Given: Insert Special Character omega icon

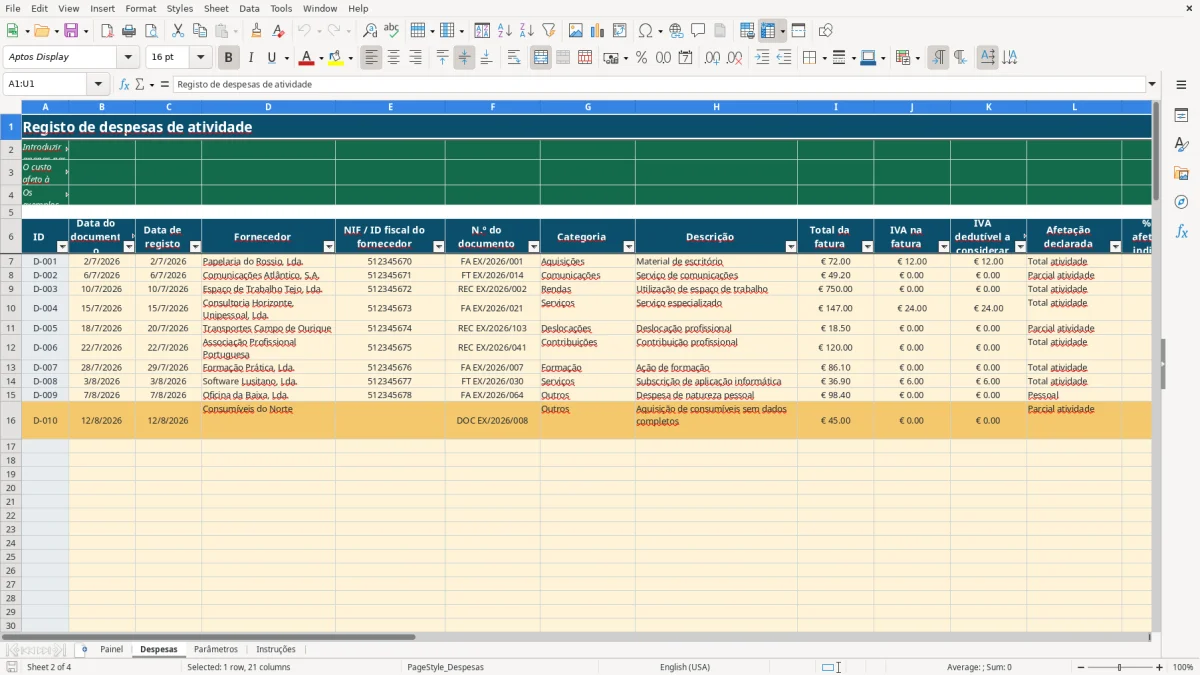Looking at the screenshot, I should pyautogui.click(x=645, y=31).
